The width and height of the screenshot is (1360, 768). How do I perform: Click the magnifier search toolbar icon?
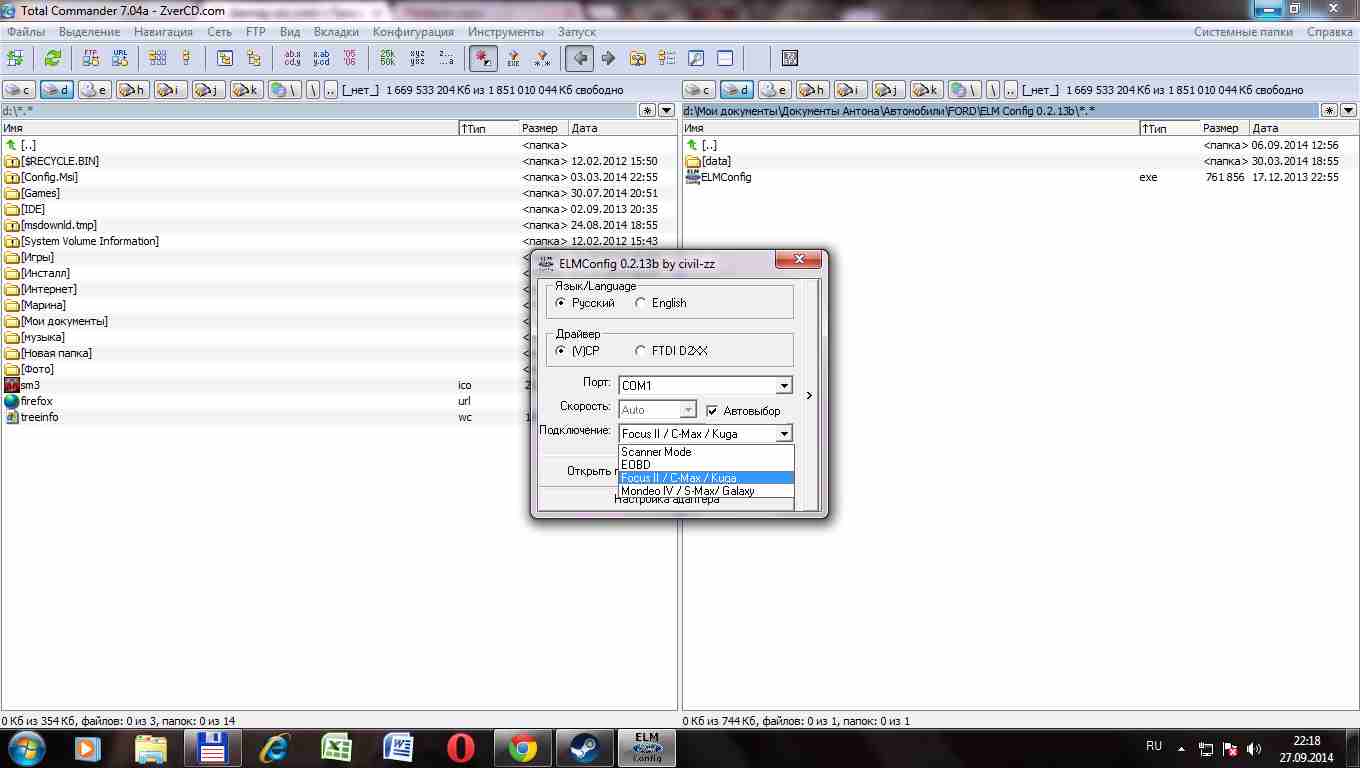pos(696,58)
